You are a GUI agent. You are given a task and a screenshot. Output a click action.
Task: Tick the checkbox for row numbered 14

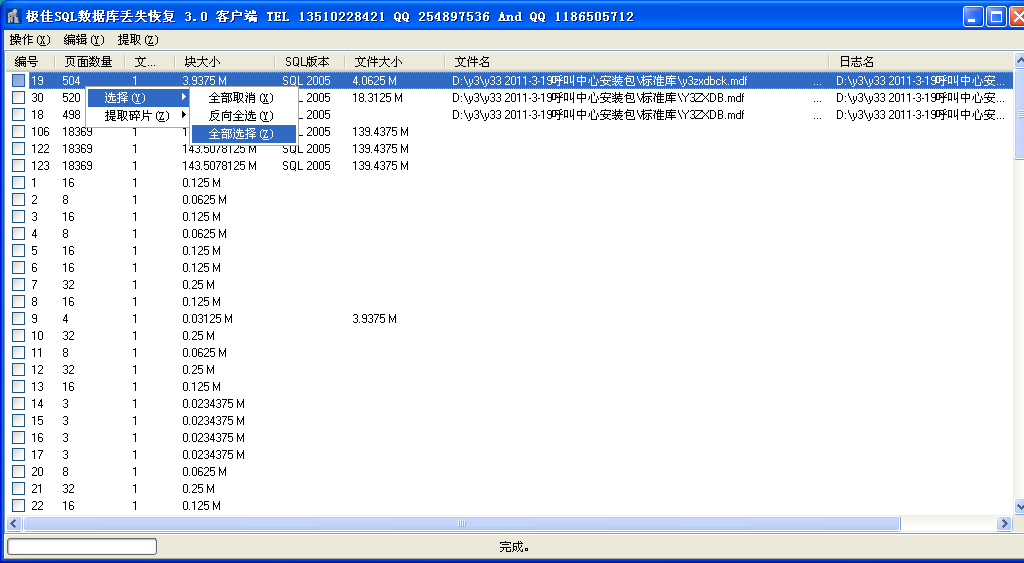point(18,403)
